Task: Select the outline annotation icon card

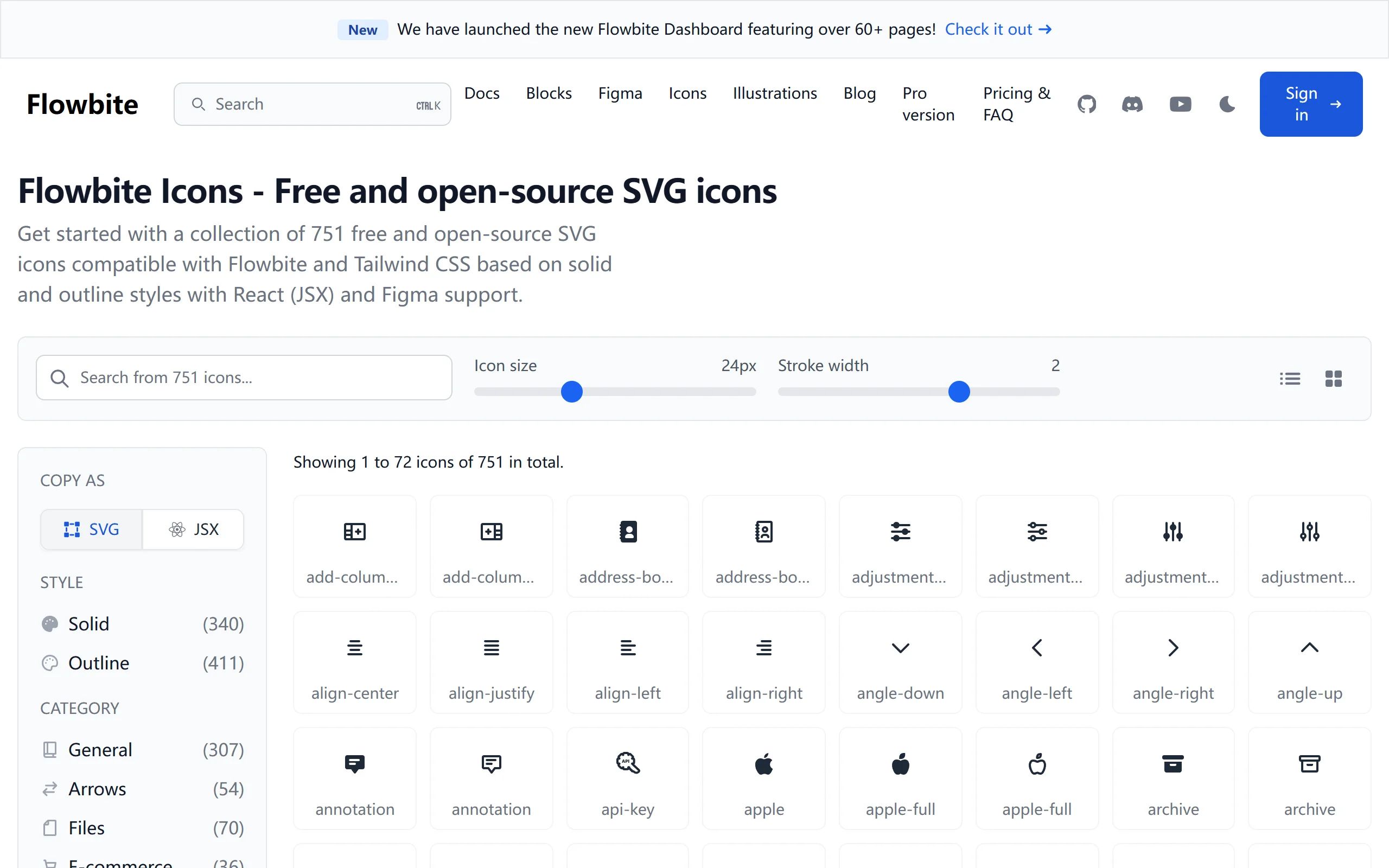Action: coord(492,778)
